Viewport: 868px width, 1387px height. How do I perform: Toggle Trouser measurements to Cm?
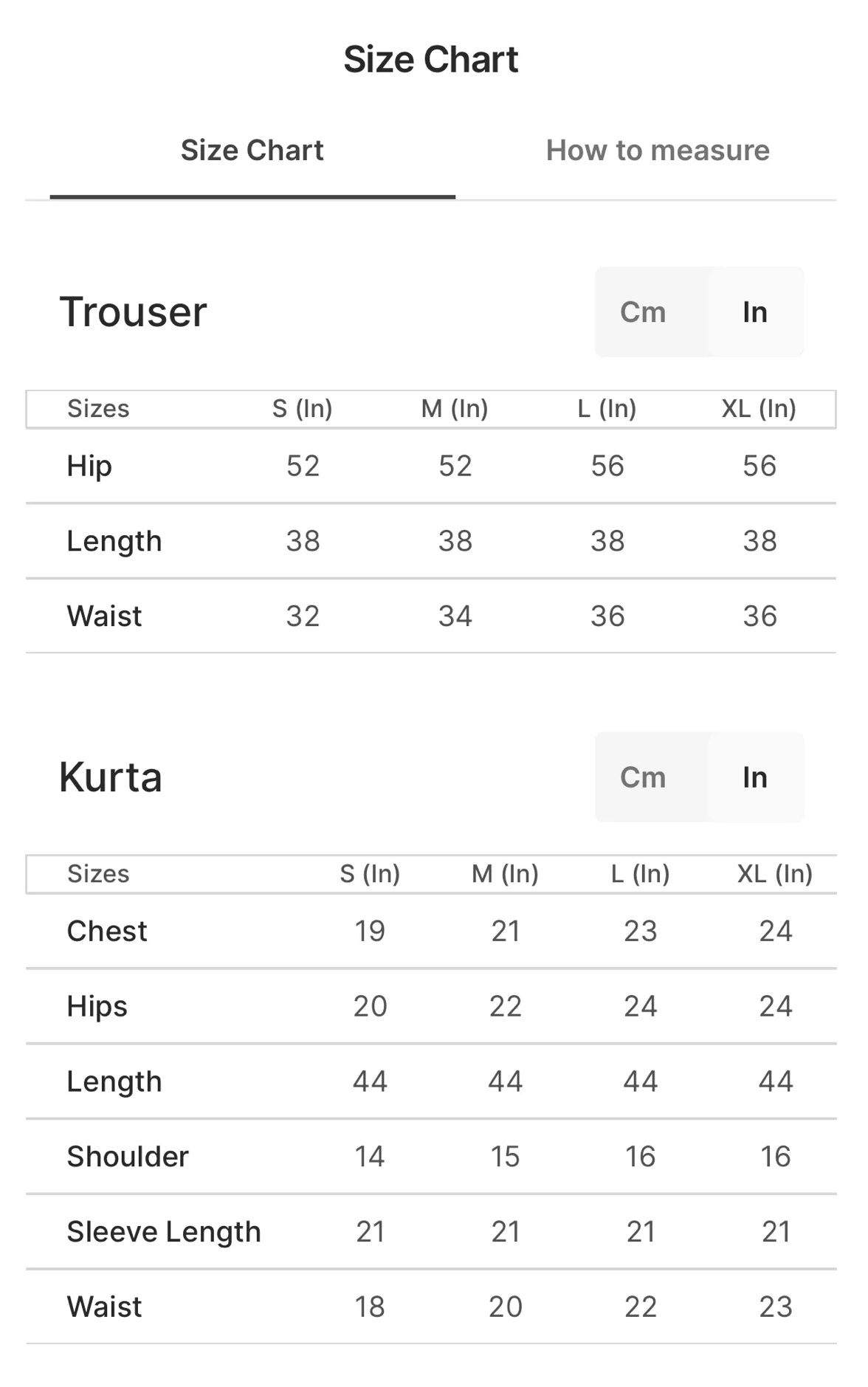tap(643, 312)
